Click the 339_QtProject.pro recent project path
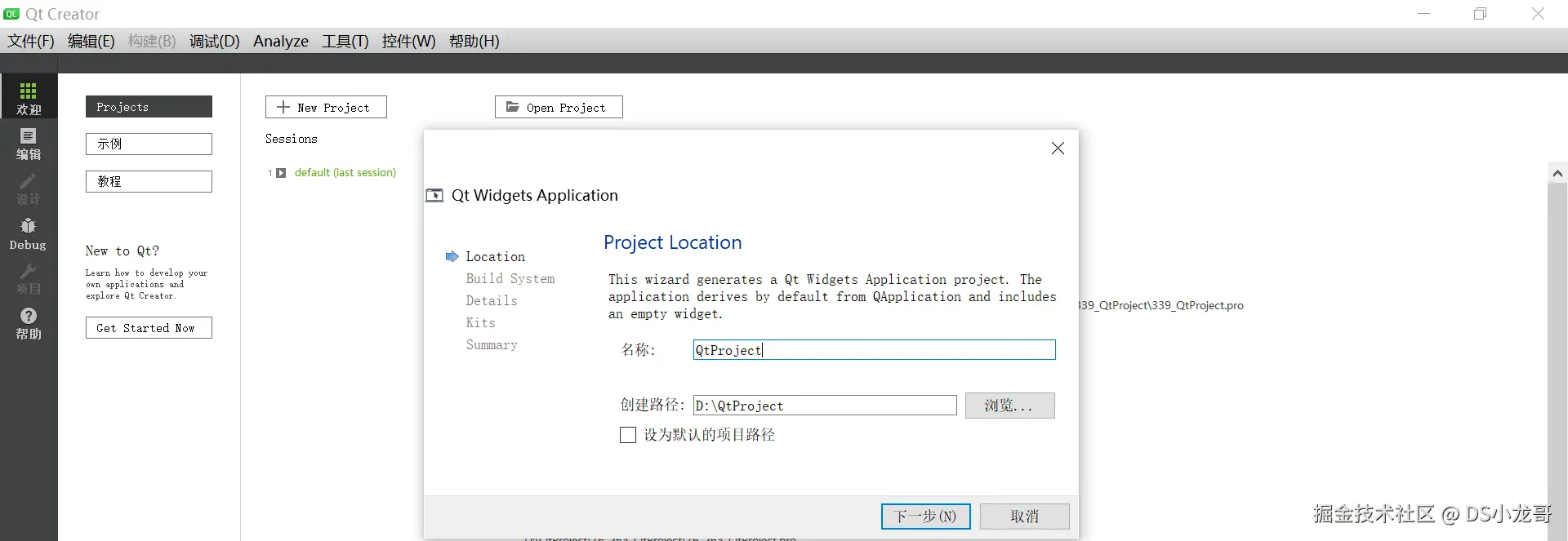This screenshot has width=1568, height=541. point(1161,305)
